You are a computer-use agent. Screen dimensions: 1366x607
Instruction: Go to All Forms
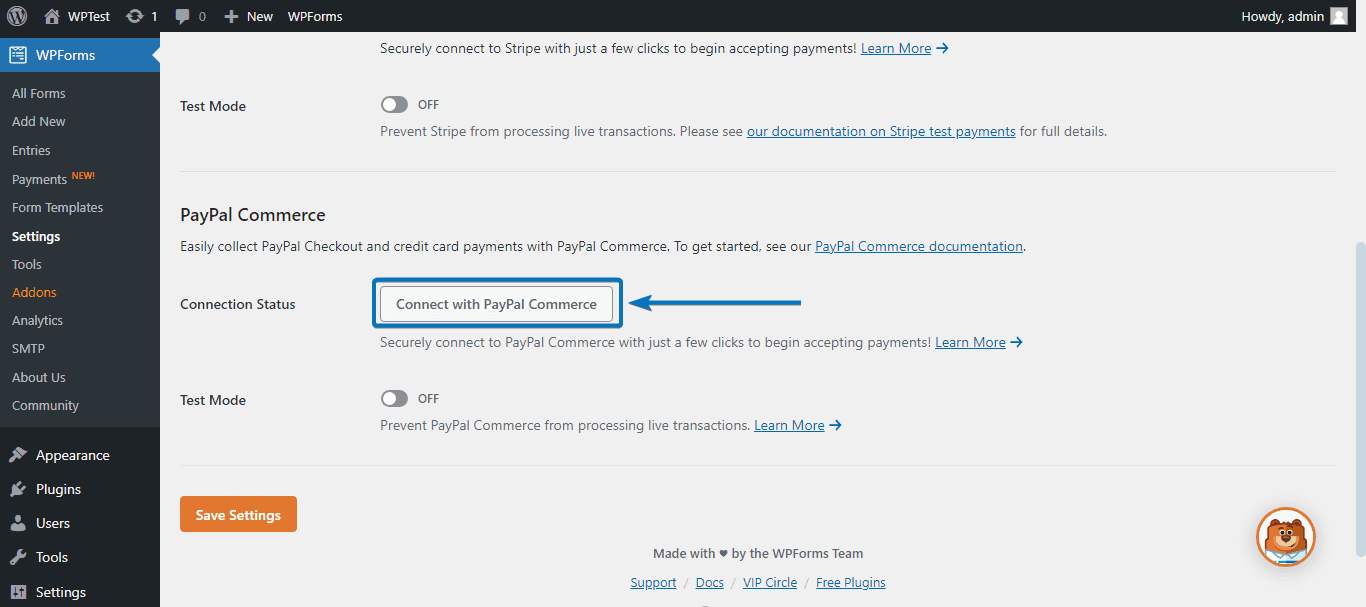coord(39,93)
